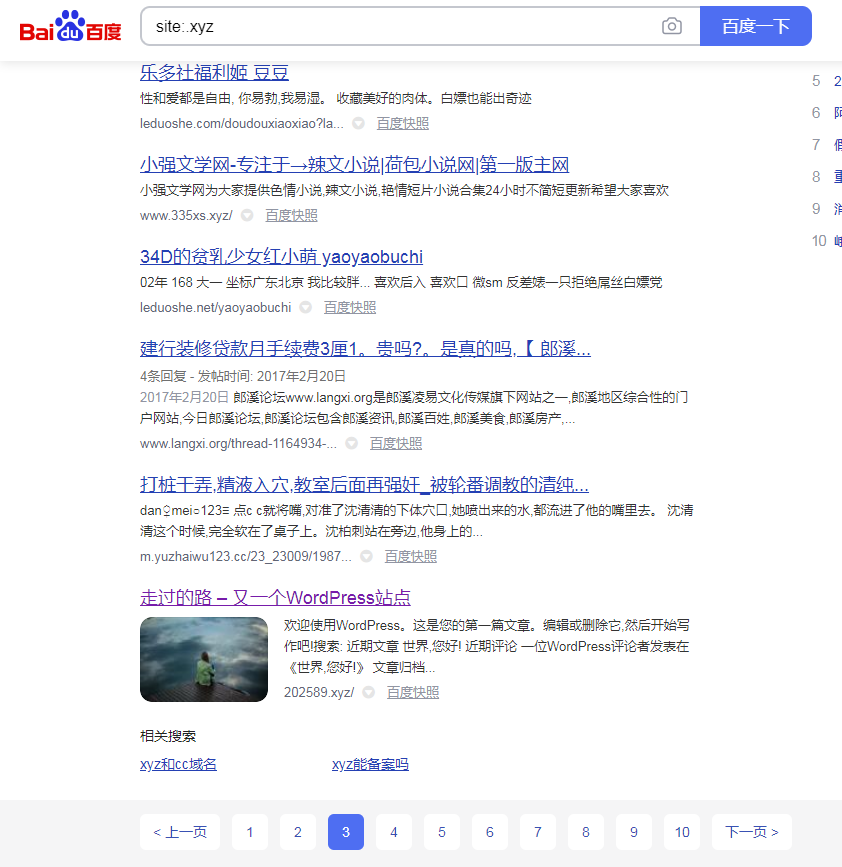
Task: Click the Baidu logo
Action: [70, 26]
